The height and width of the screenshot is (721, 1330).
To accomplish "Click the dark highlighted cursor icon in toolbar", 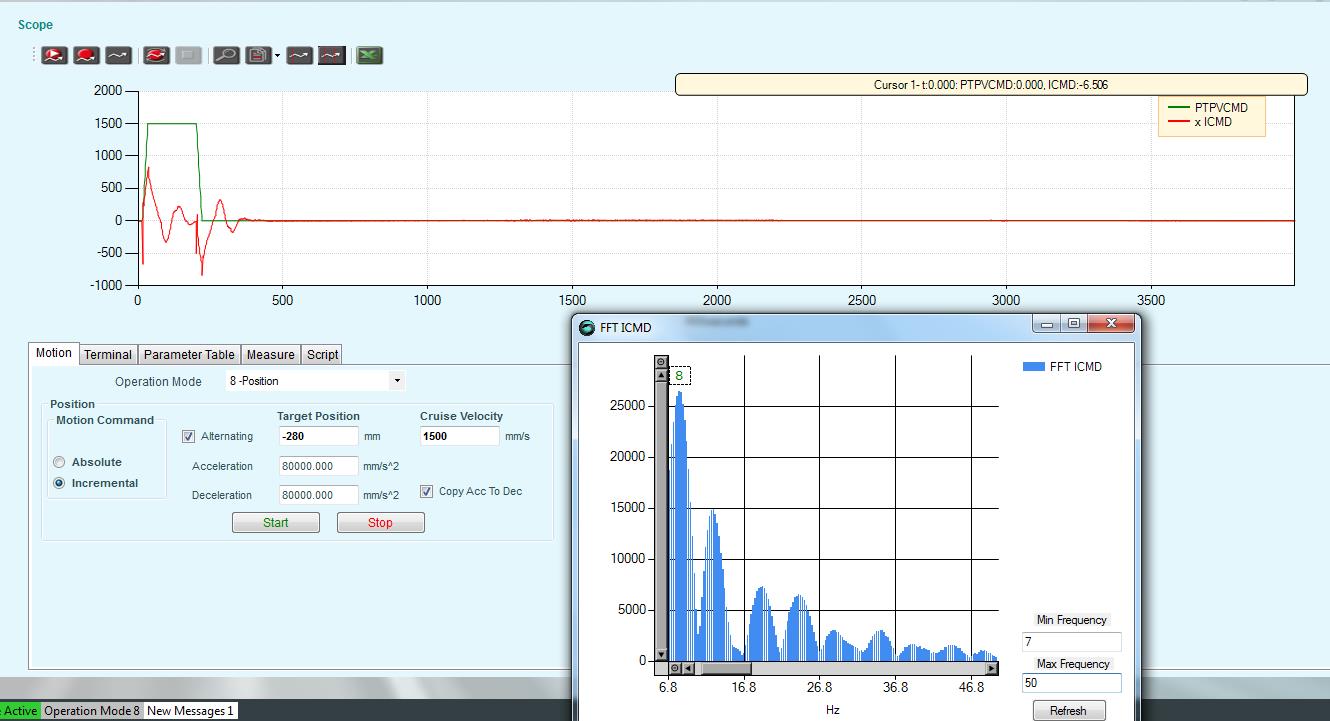I will coord(332,56).
